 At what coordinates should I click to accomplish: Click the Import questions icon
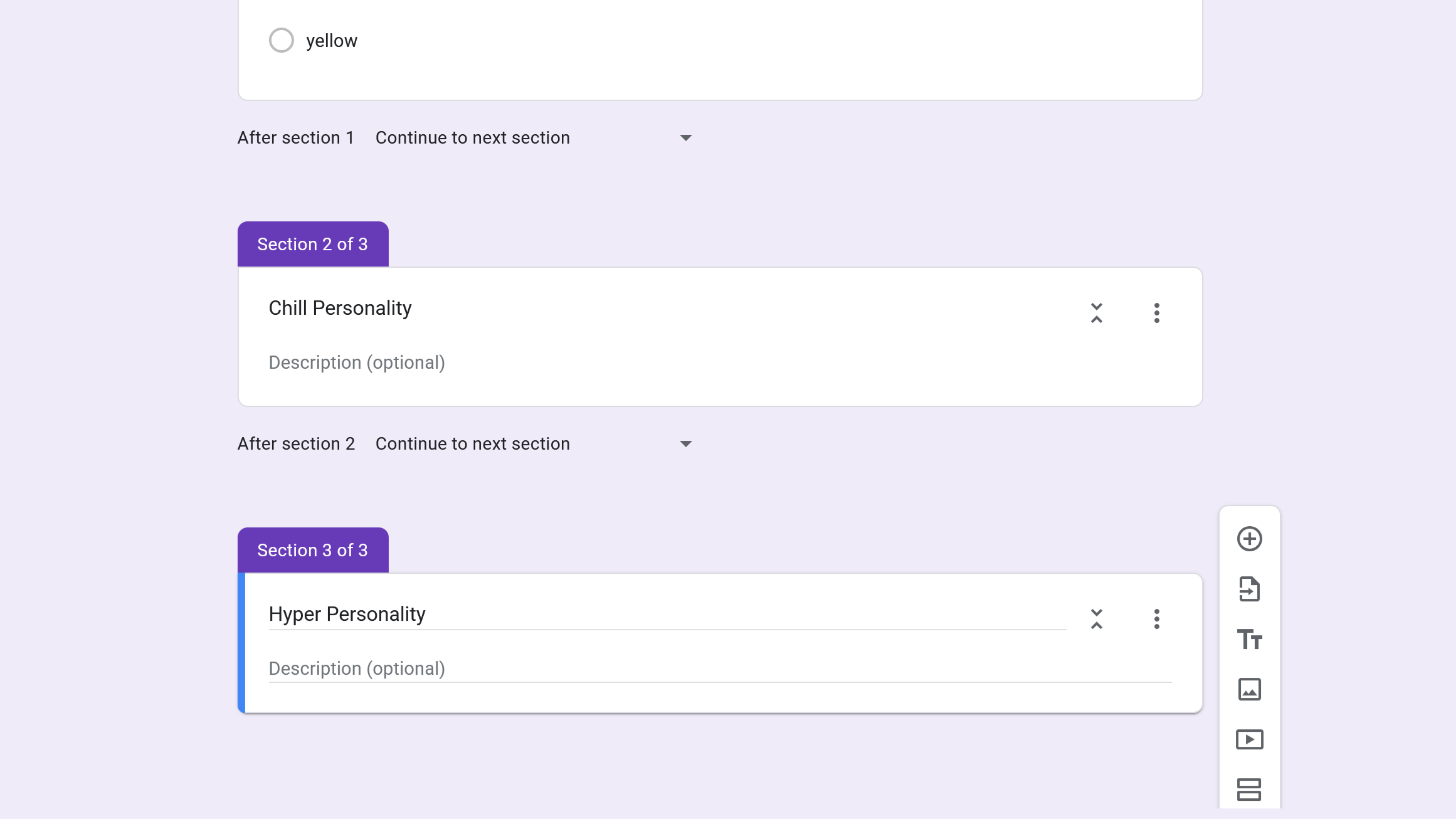(1249, 589)
